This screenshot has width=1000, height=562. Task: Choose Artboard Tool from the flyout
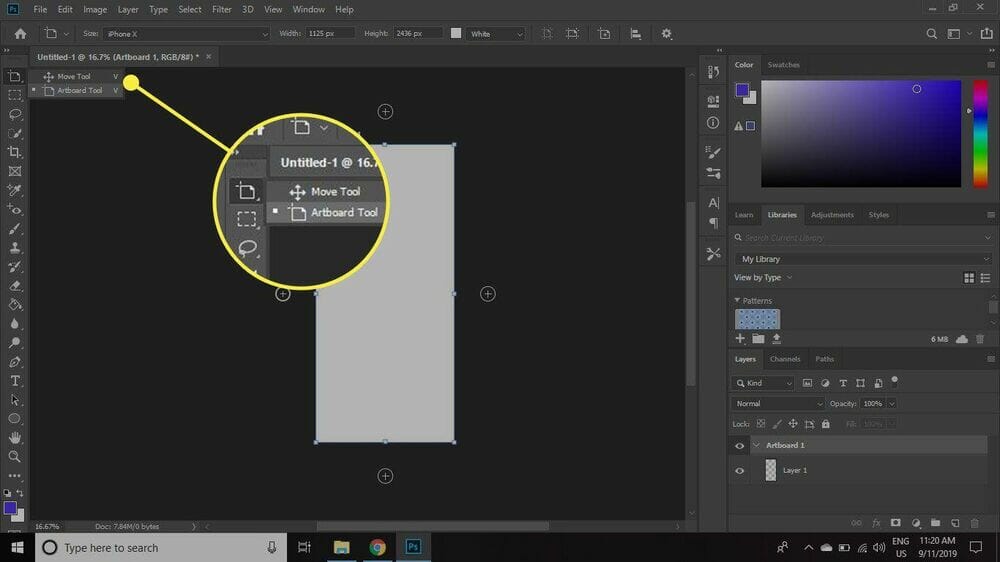[79, 90]
